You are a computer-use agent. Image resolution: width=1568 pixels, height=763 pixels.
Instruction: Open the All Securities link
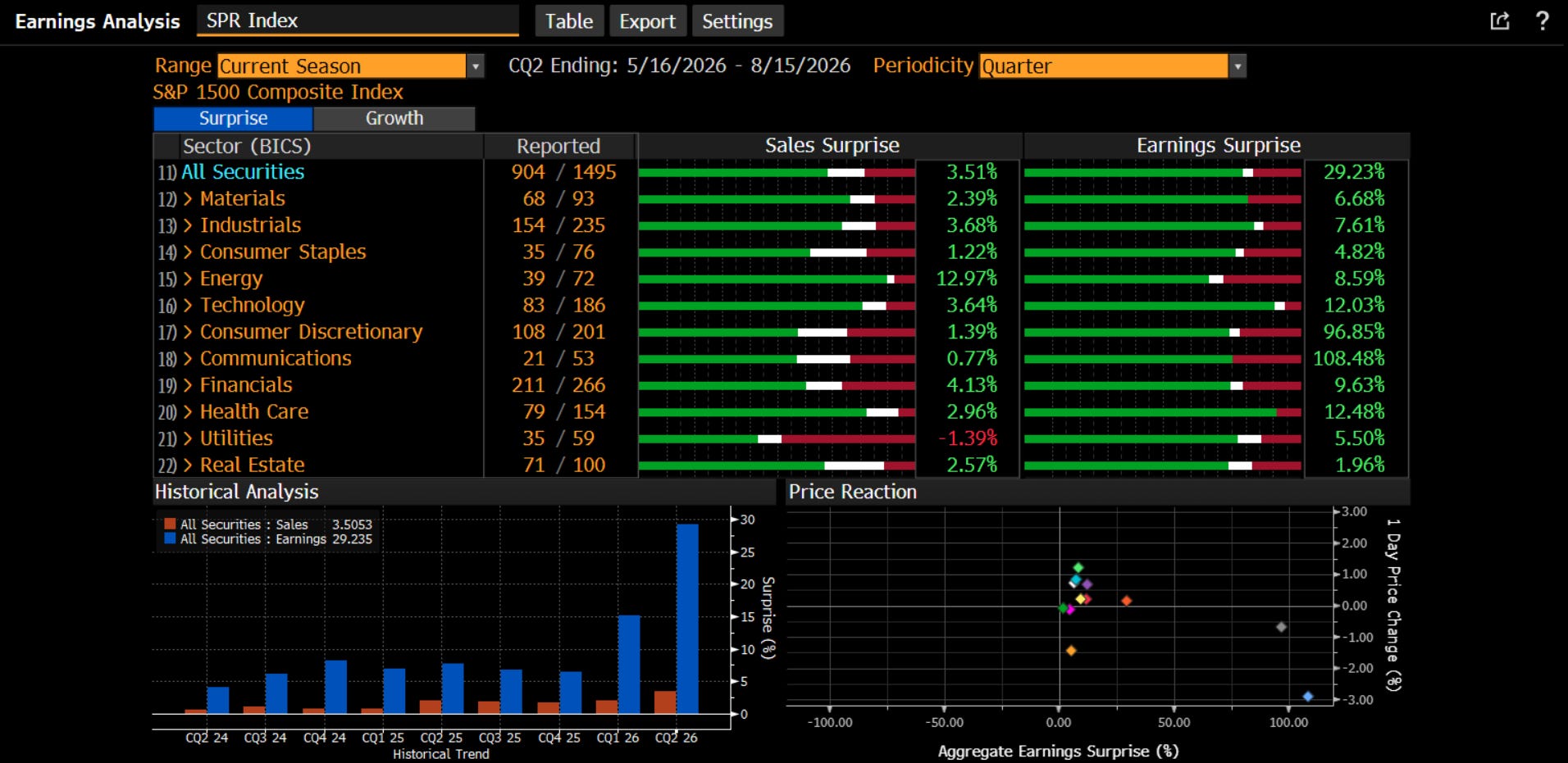tap(243, 172)
